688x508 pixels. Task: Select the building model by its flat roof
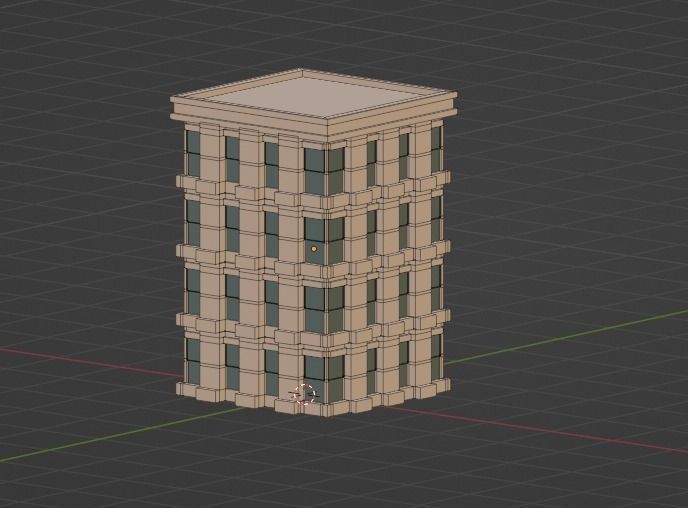[313, 95]
